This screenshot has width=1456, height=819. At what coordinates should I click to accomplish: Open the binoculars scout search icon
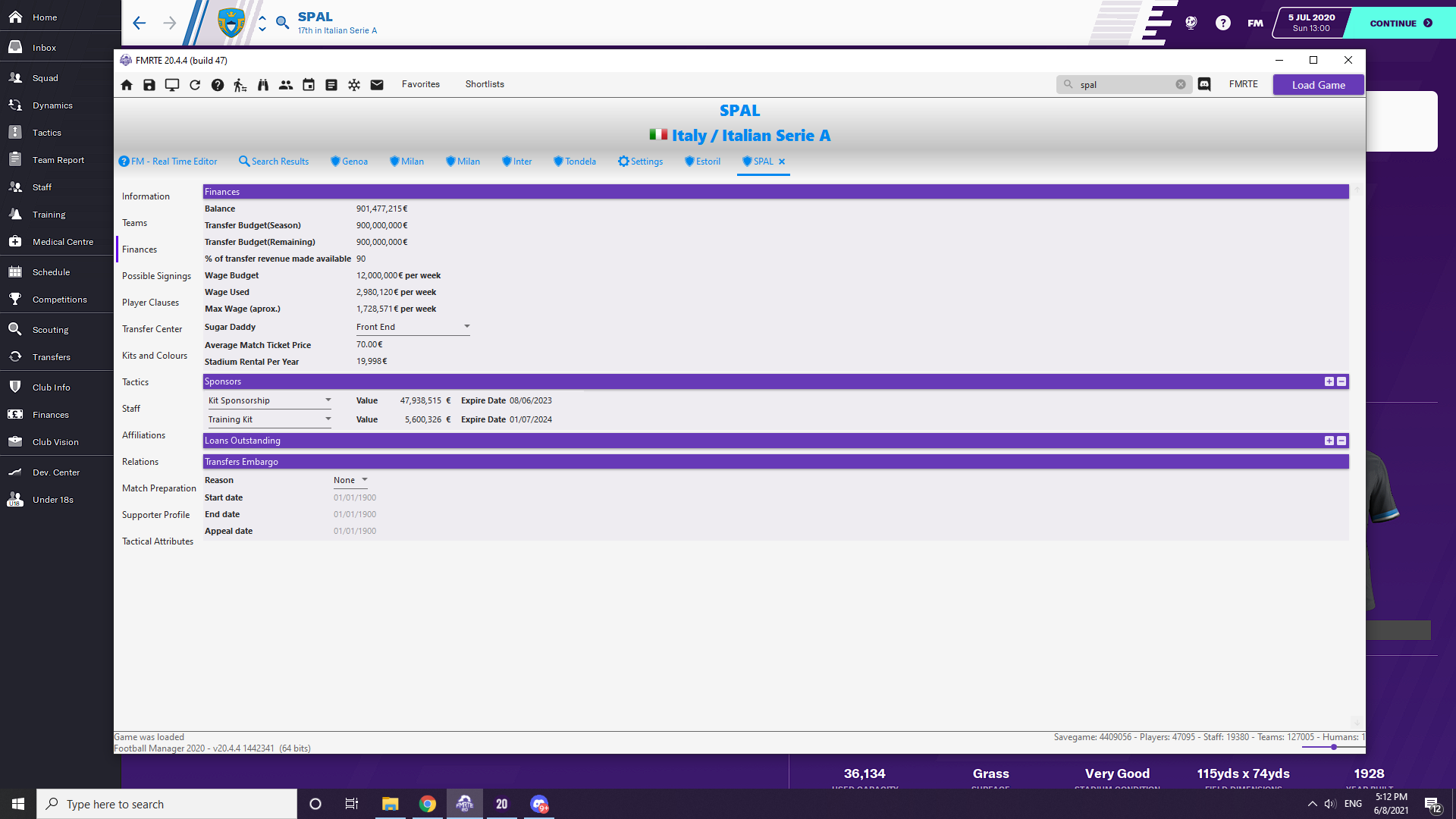[263, 85]
